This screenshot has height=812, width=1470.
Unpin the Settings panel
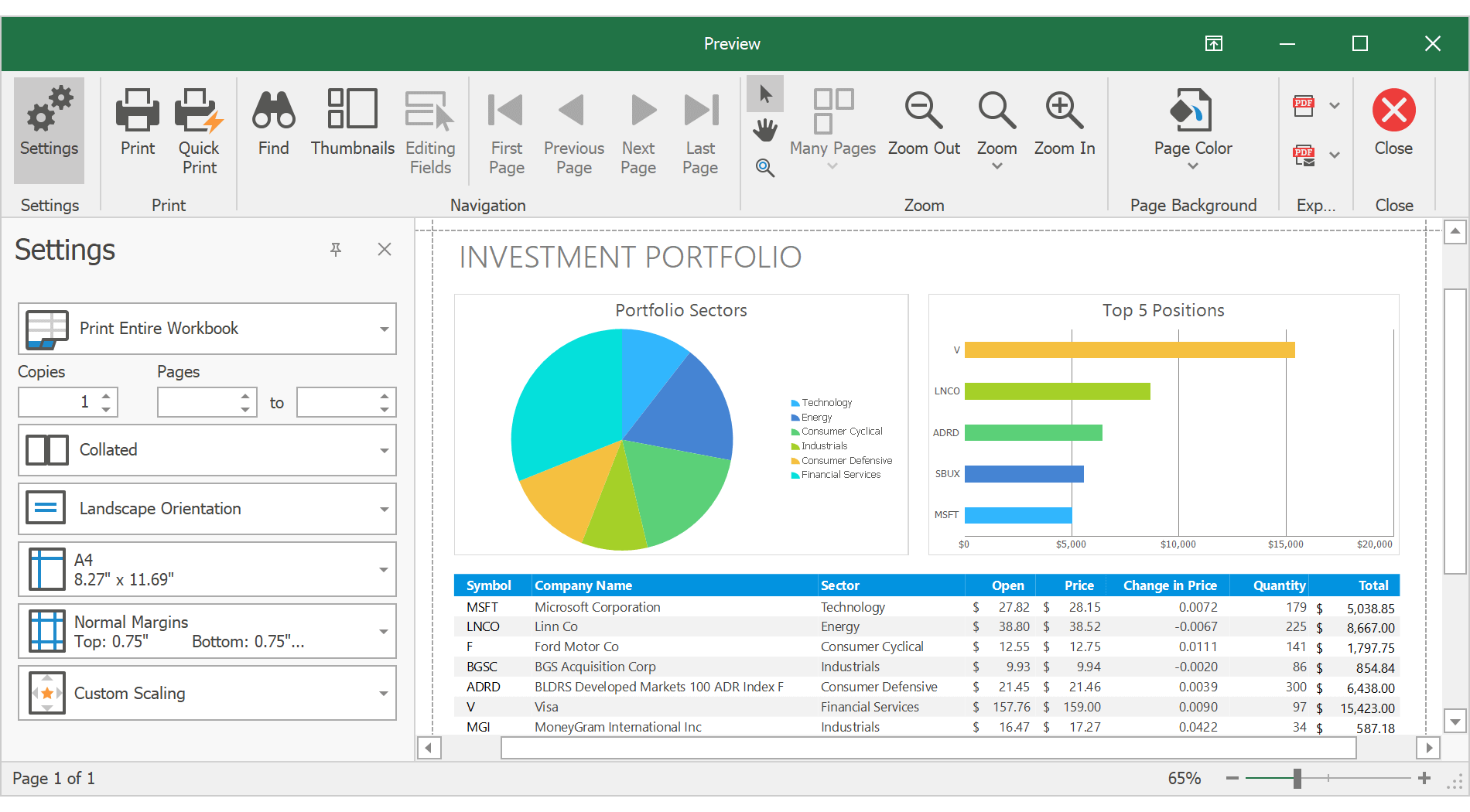(336, 249)
